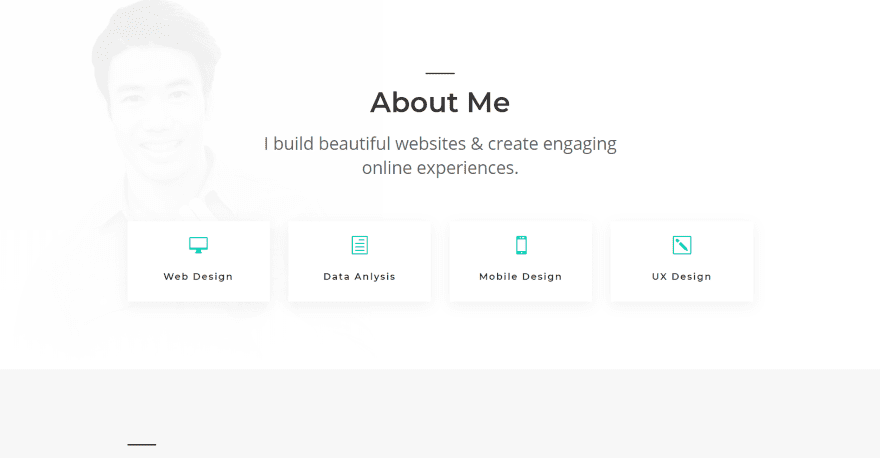Select the Data Anlysis document icon

(x=359, y=245)
